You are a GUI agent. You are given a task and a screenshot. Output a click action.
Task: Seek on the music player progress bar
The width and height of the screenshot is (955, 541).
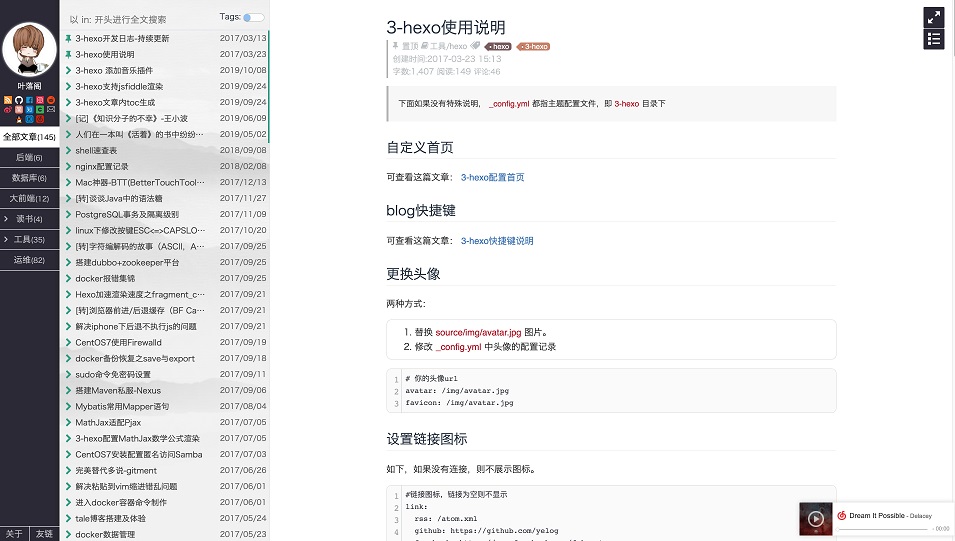(x=883, y=529)
